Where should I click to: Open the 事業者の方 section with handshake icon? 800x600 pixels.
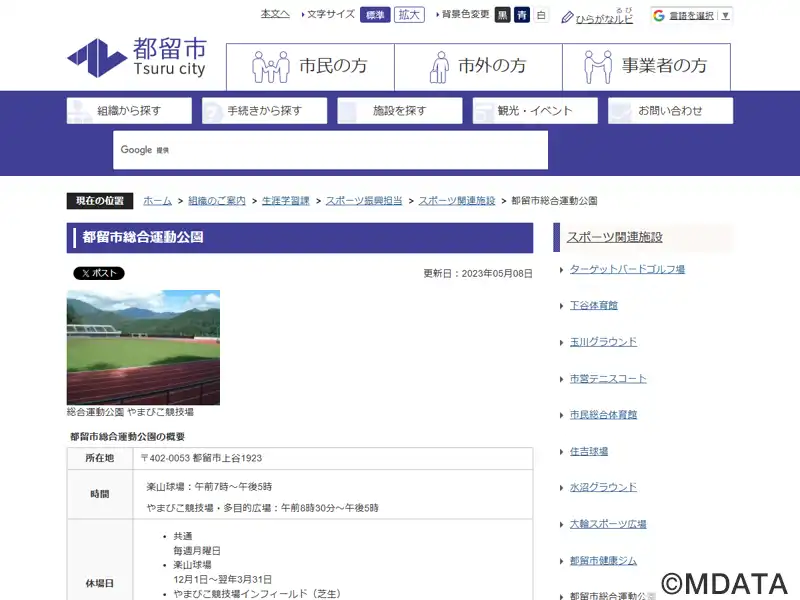646,67
